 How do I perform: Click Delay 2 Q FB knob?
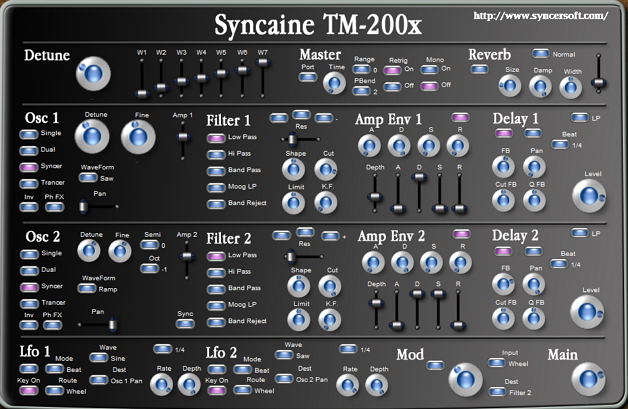point(534,318)
